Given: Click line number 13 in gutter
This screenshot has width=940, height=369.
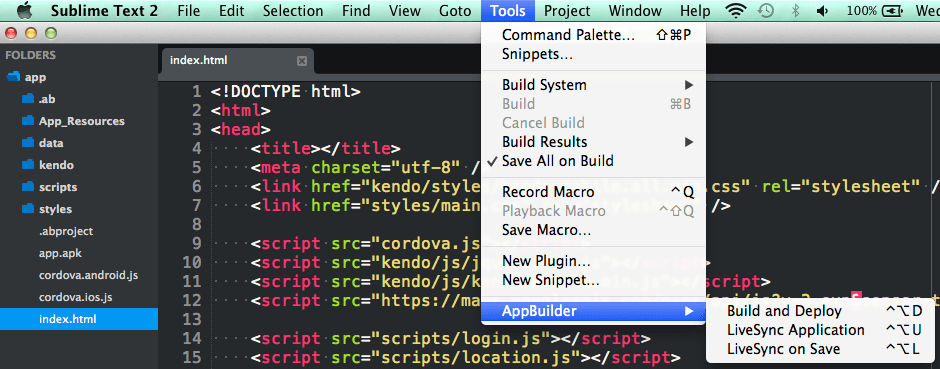Looking at the screenshot, I should 192,319.
